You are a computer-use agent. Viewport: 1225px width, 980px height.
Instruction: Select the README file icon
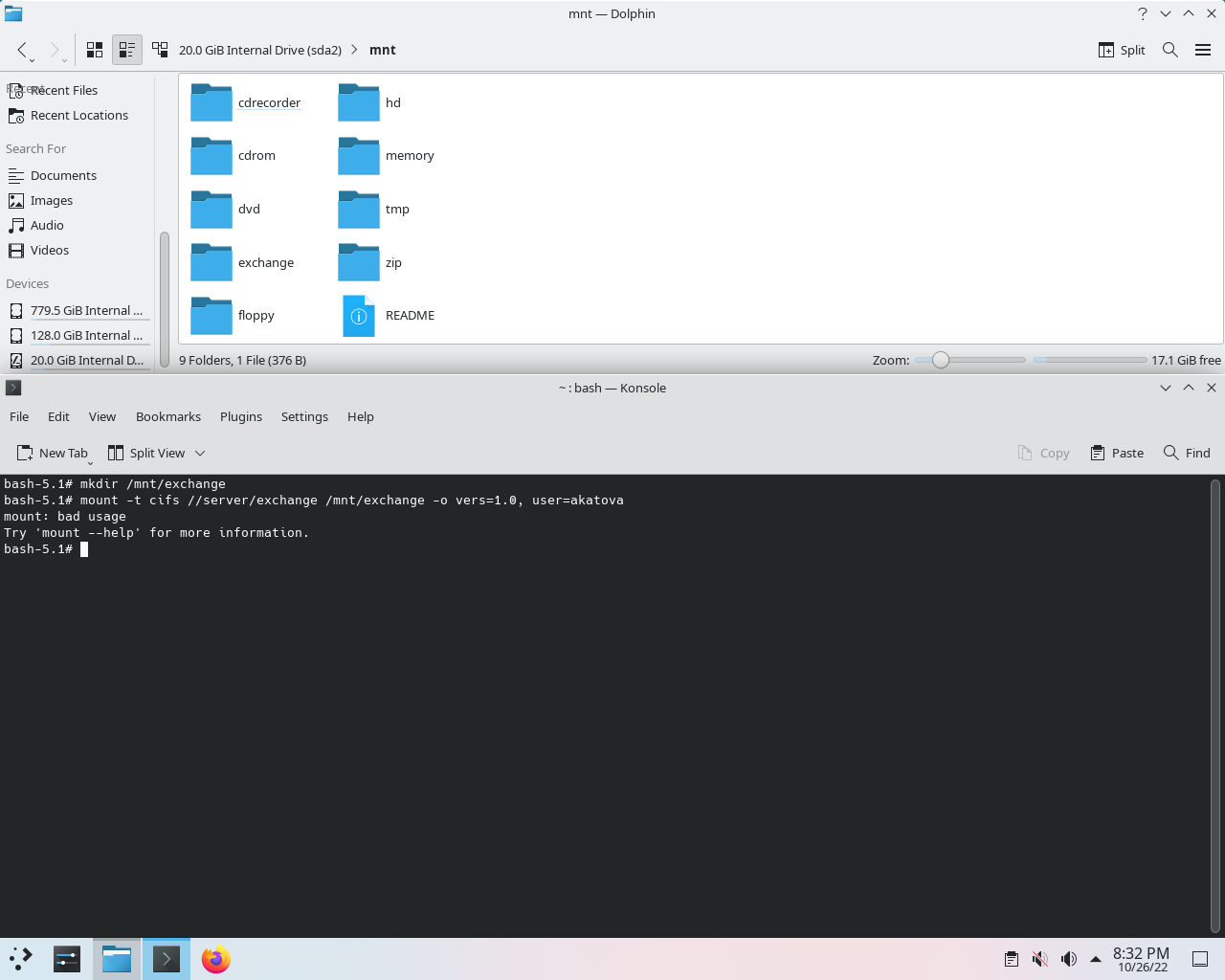[359, 315]
